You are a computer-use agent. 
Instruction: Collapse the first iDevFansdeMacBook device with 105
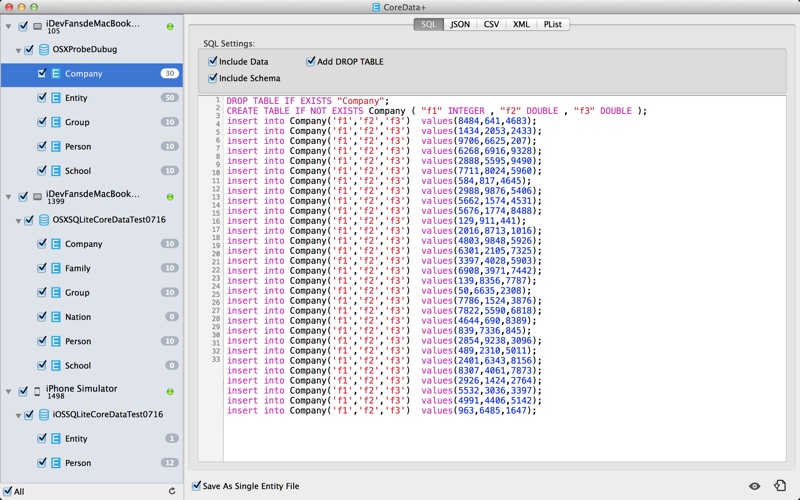point(9,26)
